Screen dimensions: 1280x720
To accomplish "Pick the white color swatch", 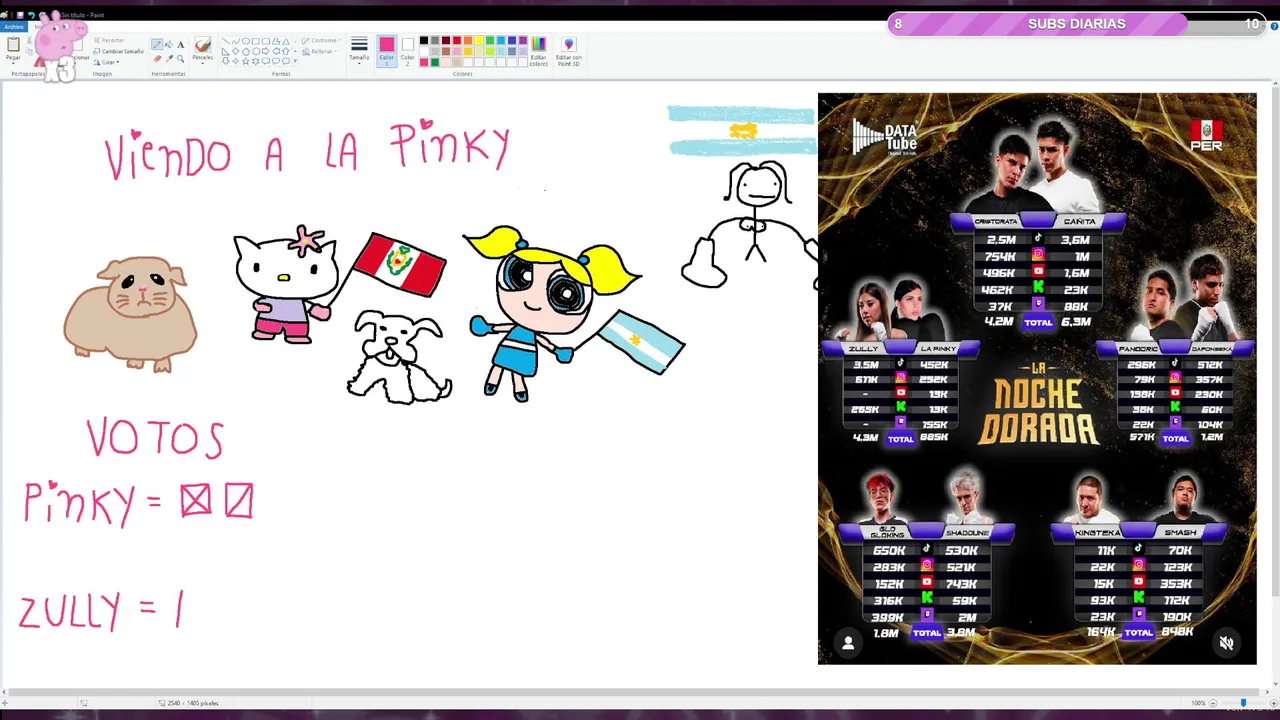I will [424, 51].
